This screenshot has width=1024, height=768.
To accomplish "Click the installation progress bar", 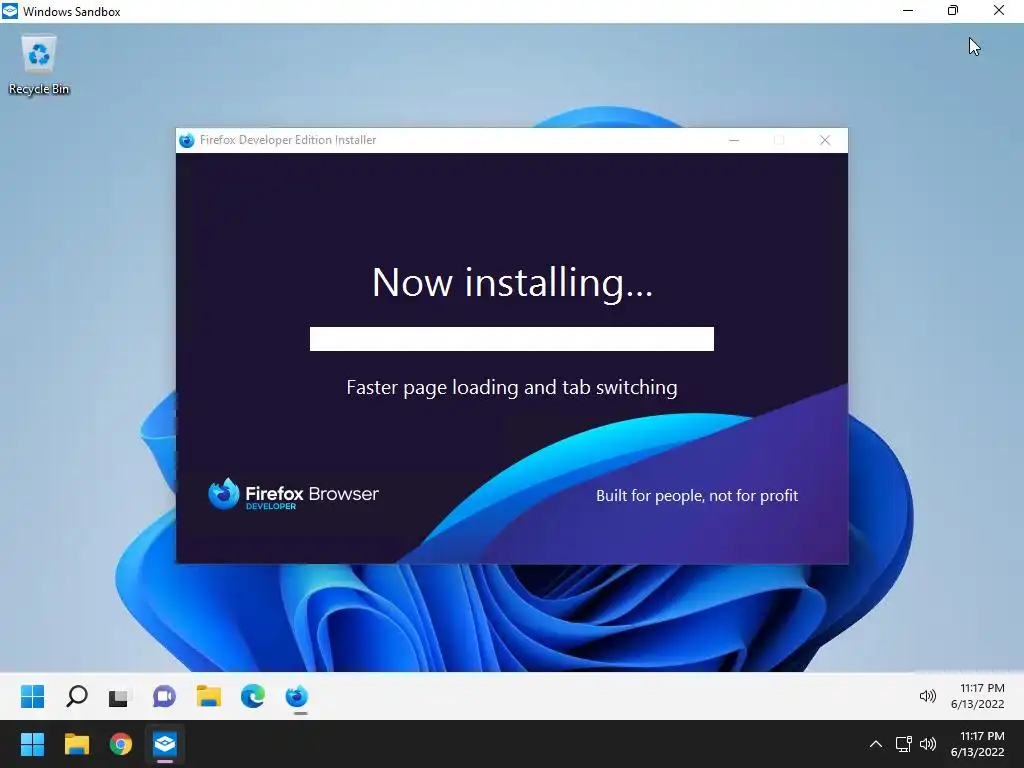I will [x=511, y=339].
